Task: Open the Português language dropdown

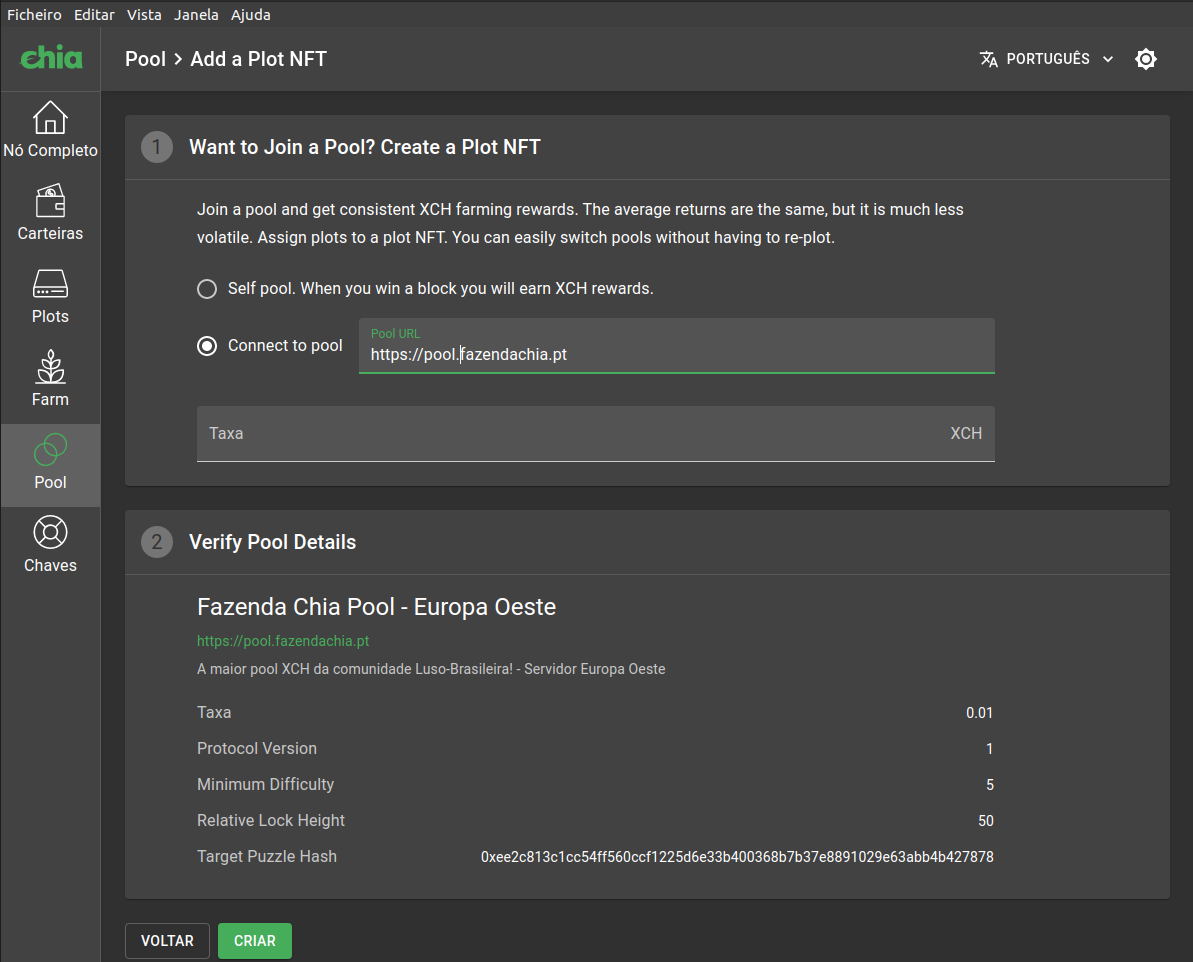Action: (1047, 59)
